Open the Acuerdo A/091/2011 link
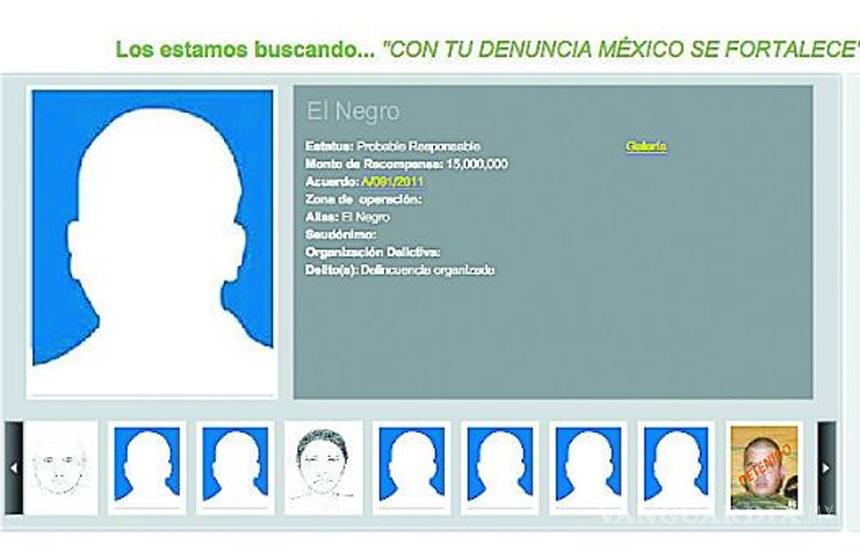Image resolution: width=860 pixels, height=560 pixels. (x=391, y=182)
